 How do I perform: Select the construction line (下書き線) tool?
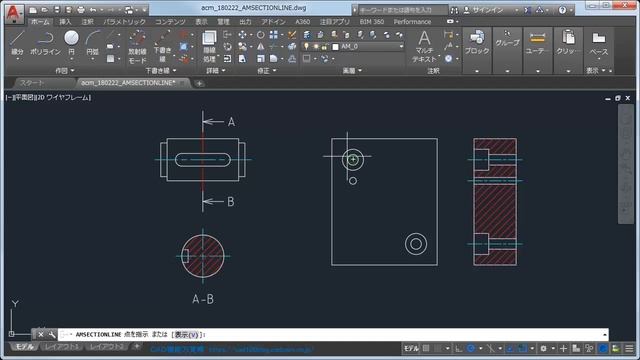click(162, 47)
